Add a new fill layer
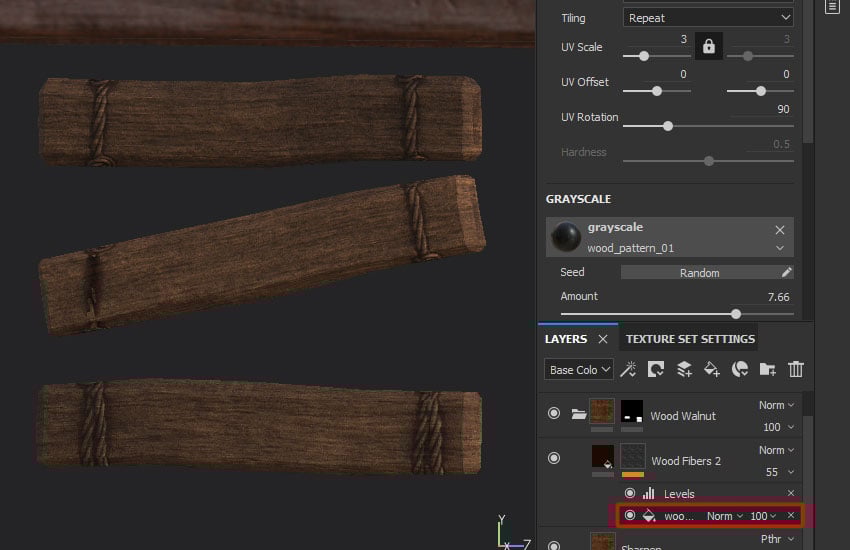This screenshot has height=550, width=850. [712, 369]
